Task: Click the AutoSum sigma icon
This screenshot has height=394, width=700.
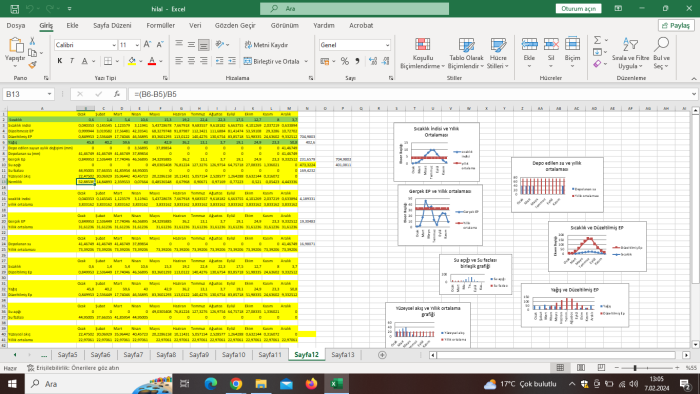Action: tap(597, 41)
